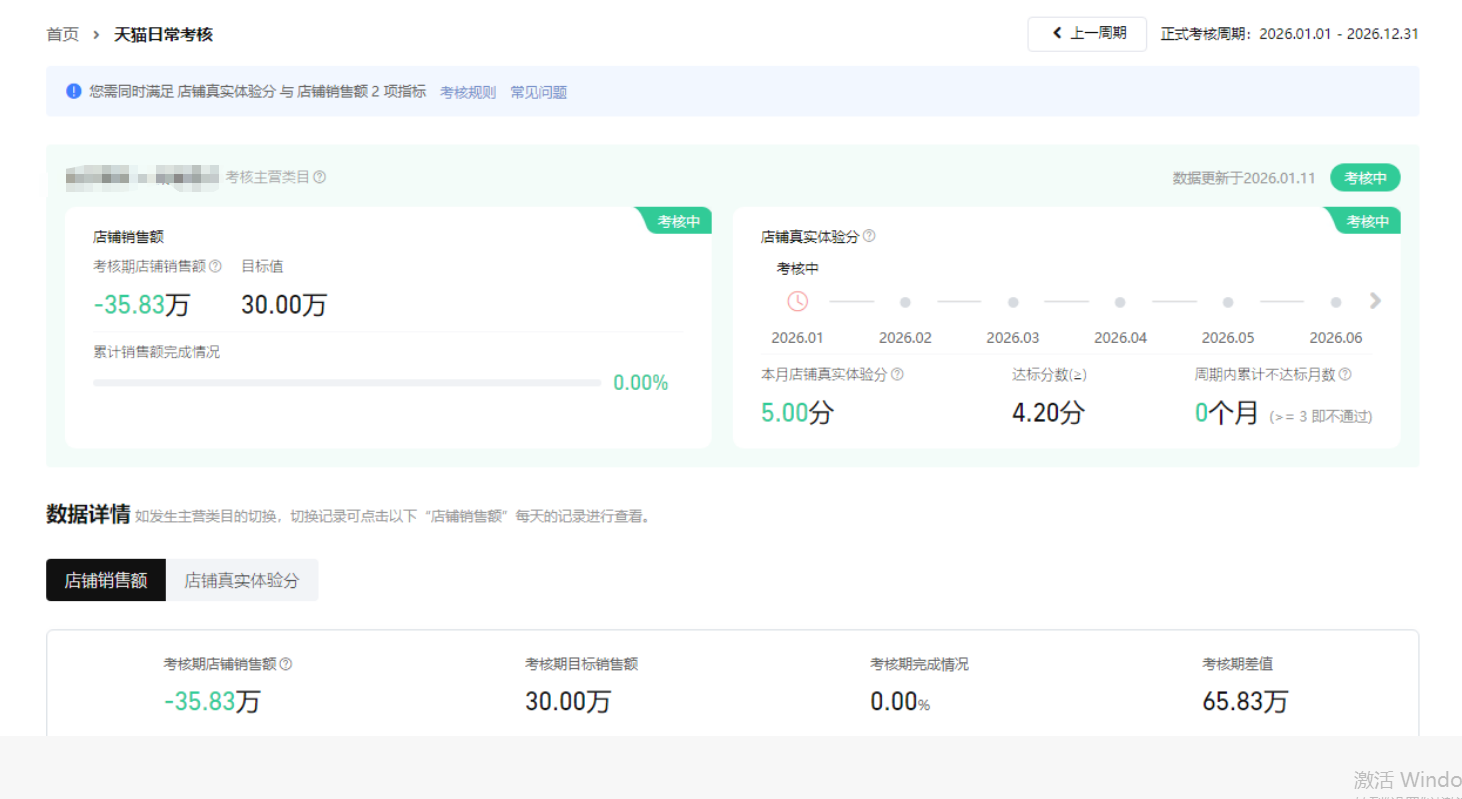Screen dimensions: 1462x799
Task: Click help icon next to 本月店铺真实体验分
Action: point(897,374)
